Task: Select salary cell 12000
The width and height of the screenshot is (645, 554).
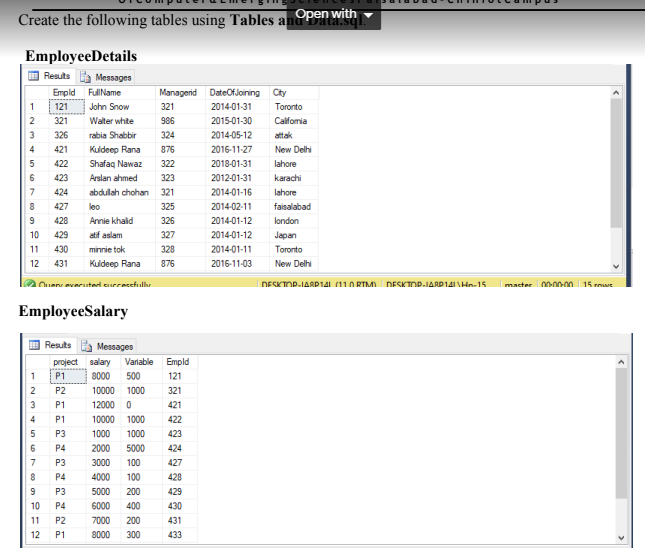Action: (104, 405)
